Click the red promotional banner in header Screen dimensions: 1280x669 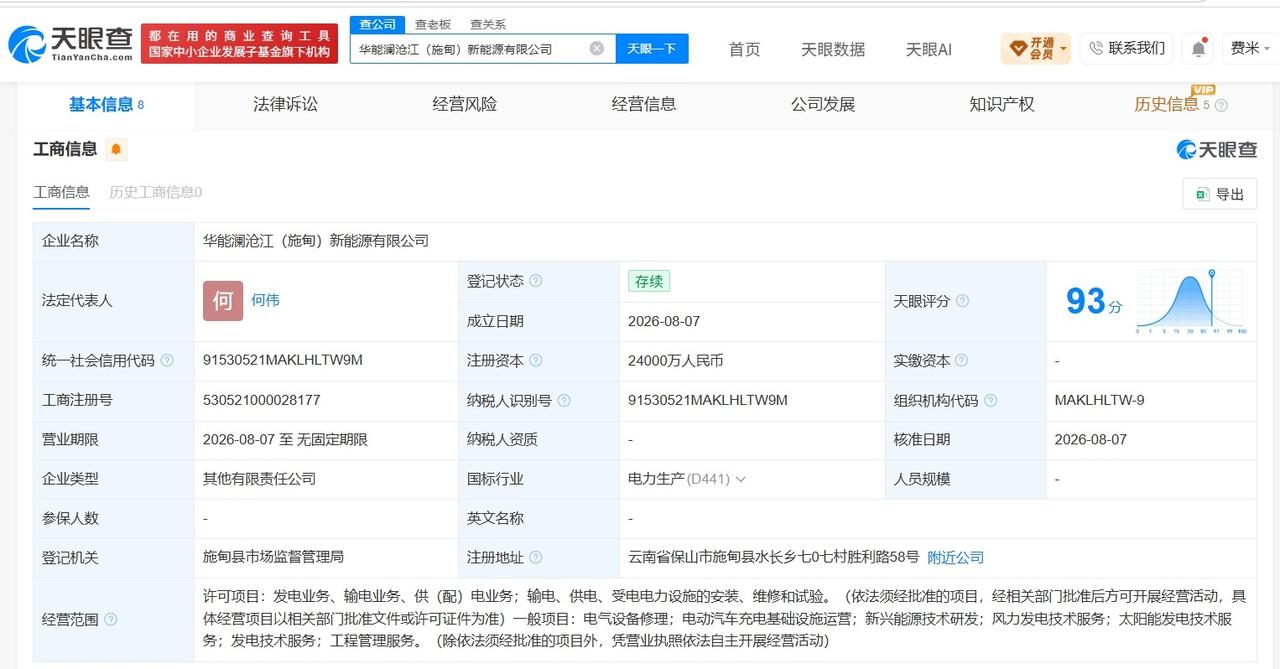pos(240,44)
